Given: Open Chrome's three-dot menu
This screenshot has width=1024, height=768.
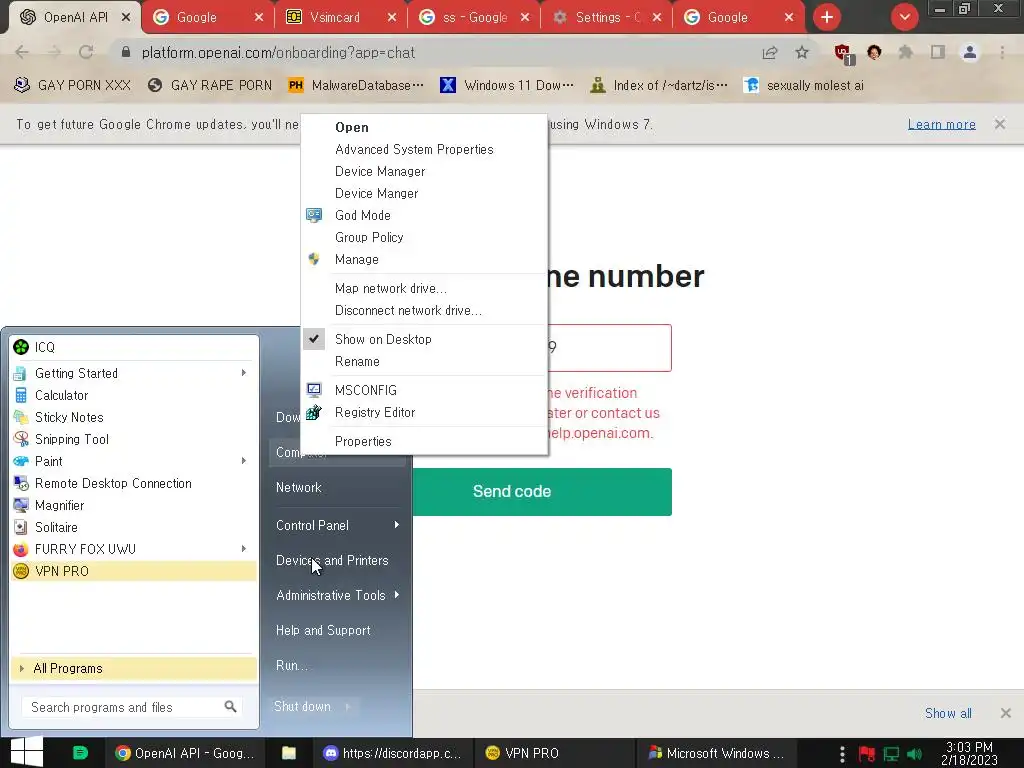Looking at the screenshot, I should point(1002,52).
